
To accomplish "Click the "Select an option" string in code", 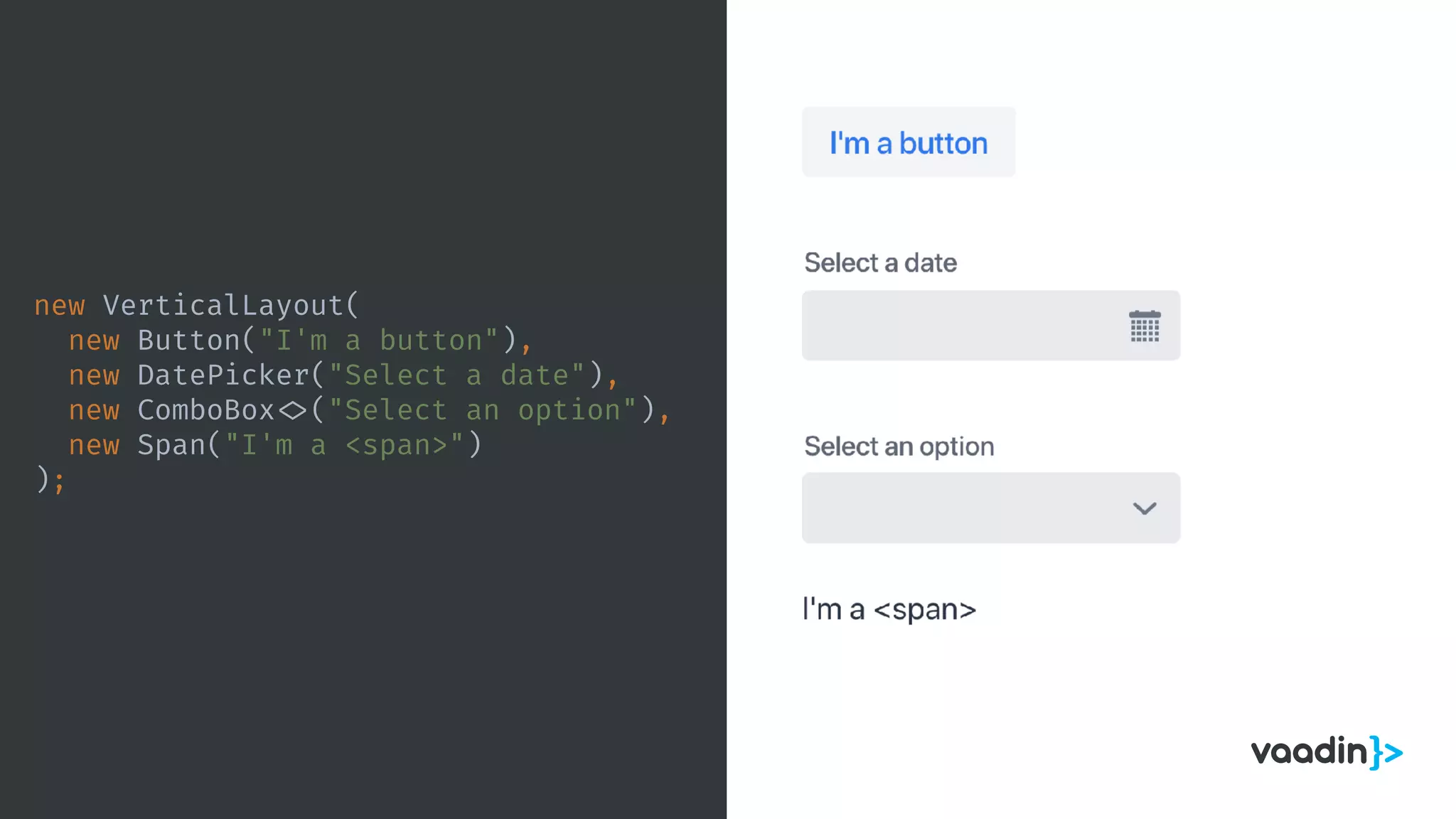I will pyautogui.click(x=483, y=410).
